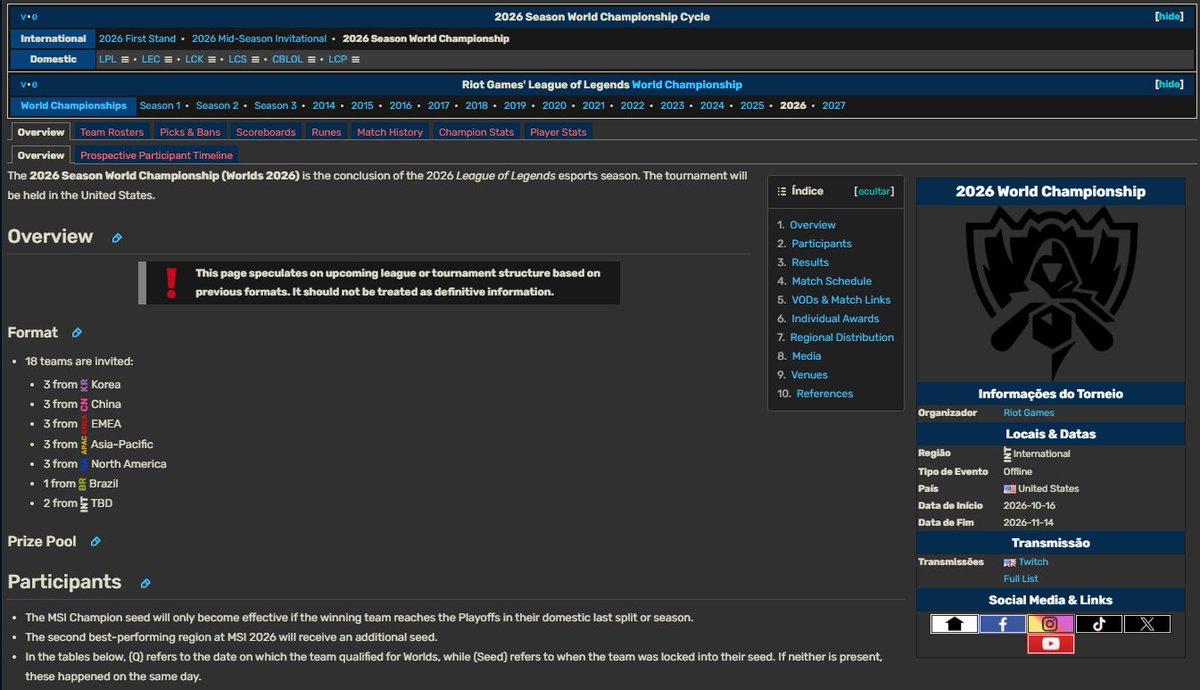
Task: Open the Facebook social link
Action: point(1002,623)
